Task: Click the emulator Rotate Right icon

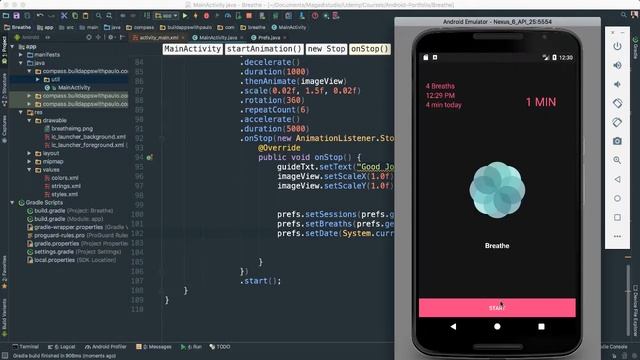Action: [x=617, y=122]
